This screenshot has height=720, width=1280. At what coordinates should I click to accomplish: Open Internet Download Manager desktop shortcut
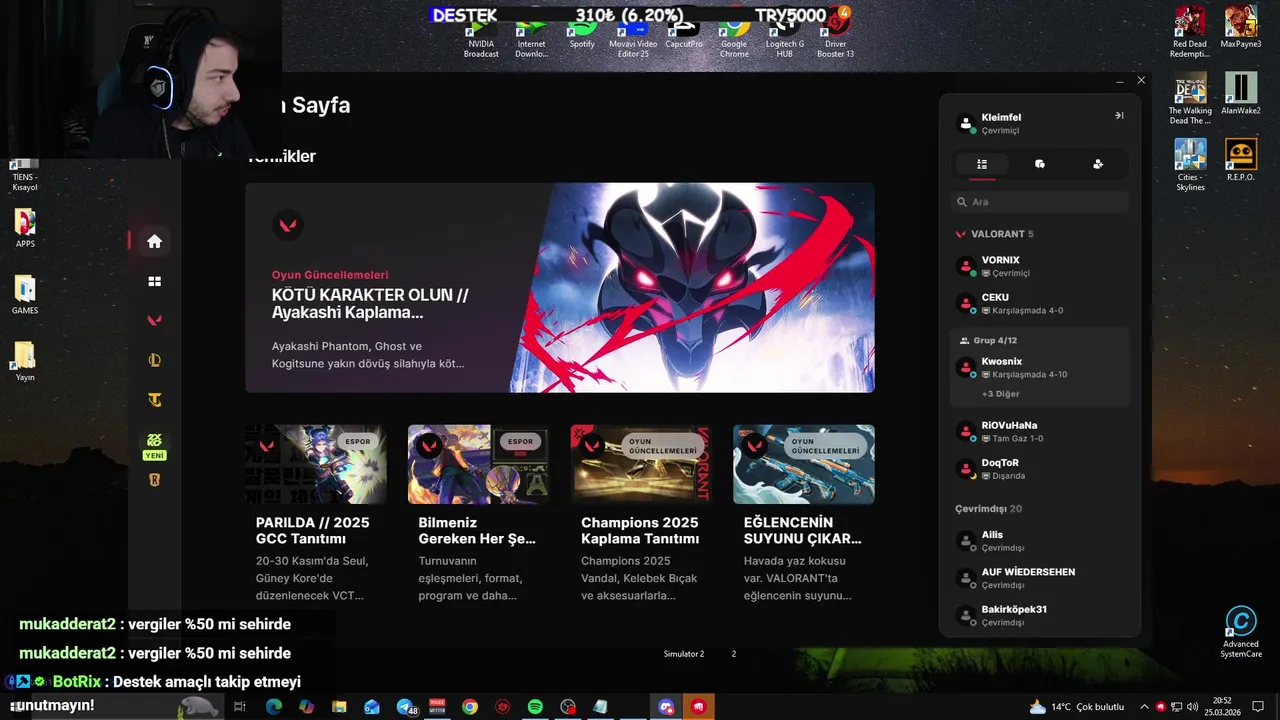pyautogui.click(x=531, y=38)
